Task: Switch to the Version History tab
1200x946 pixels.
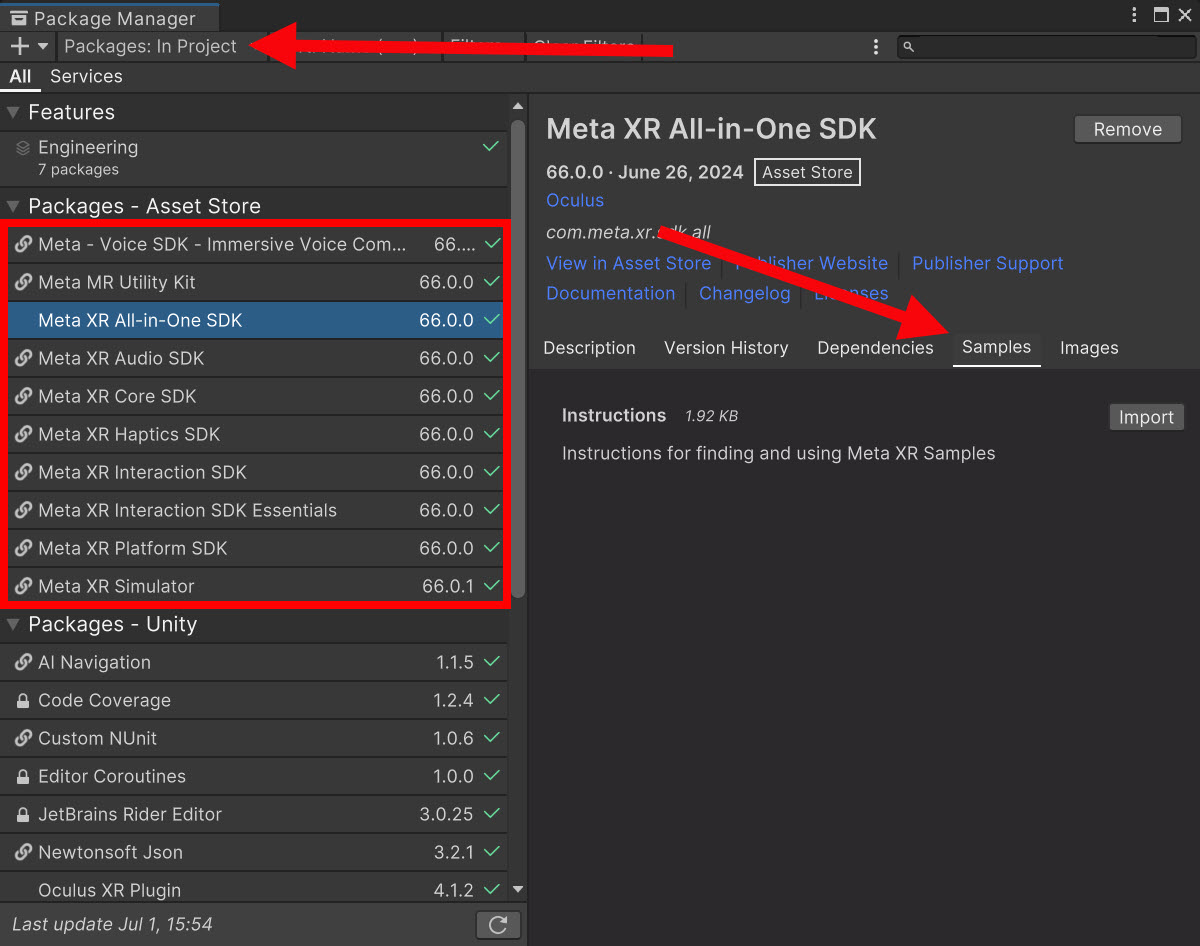Action: click(x=726, y=348)
